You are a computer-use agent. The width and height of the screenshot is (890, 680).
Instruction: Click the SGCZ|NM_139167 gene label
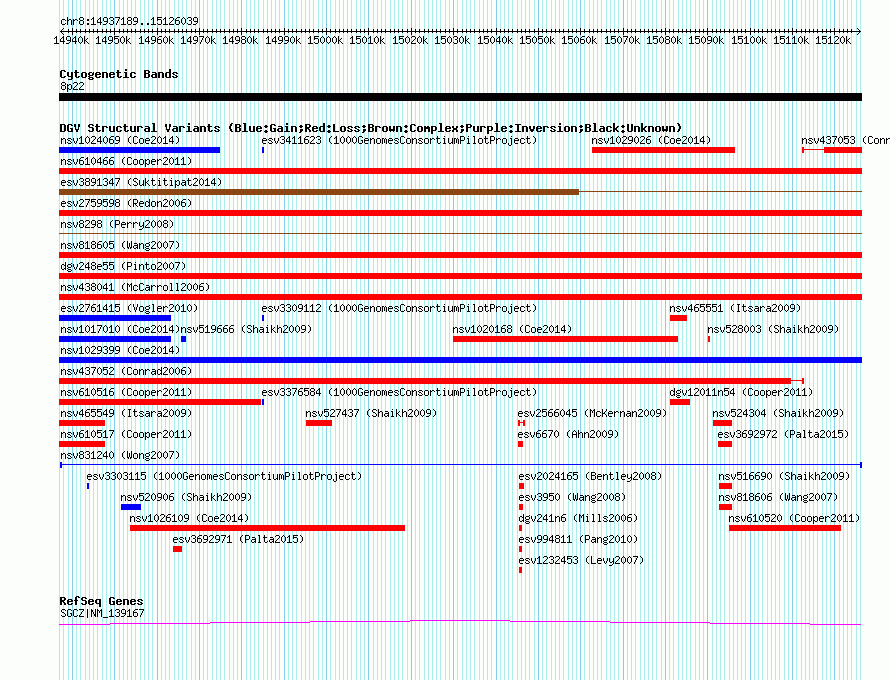[102, 614]
